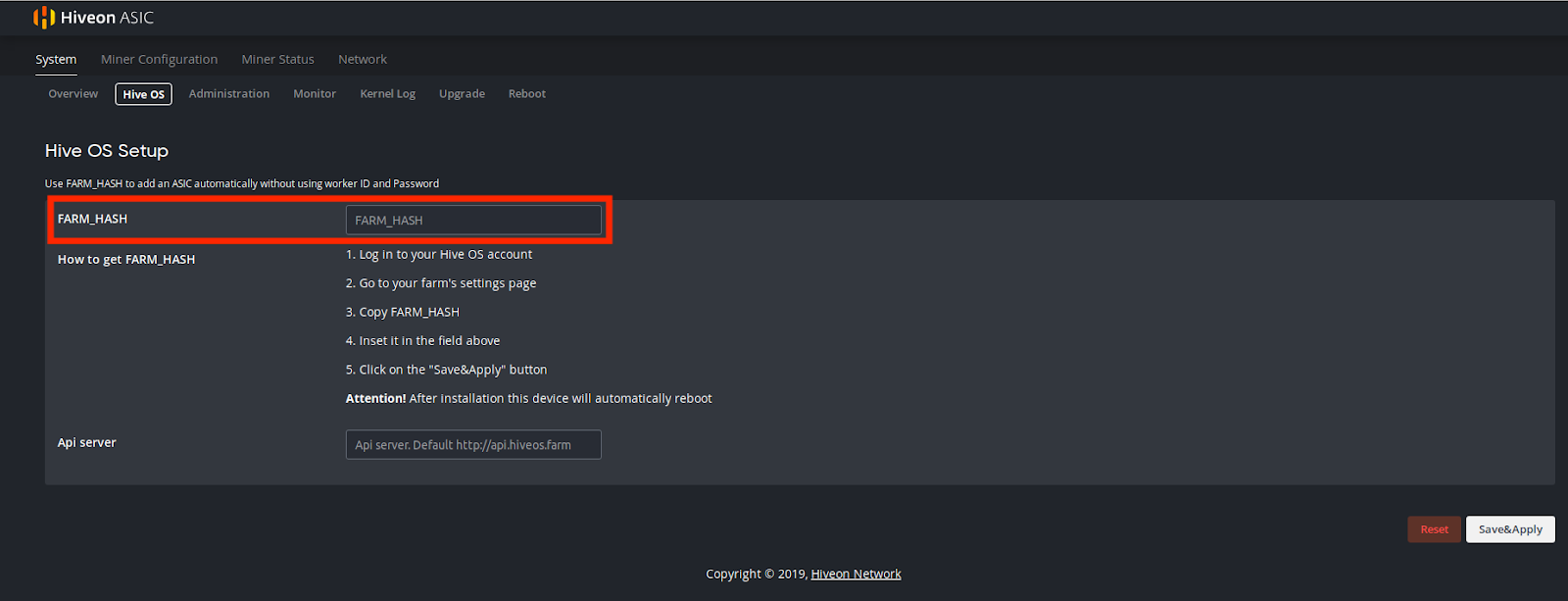Image resolution: width=1568 pixels, height=601 pixels.
Task: Open the Upgrade sub-tab
Action: tap(462, 94)
